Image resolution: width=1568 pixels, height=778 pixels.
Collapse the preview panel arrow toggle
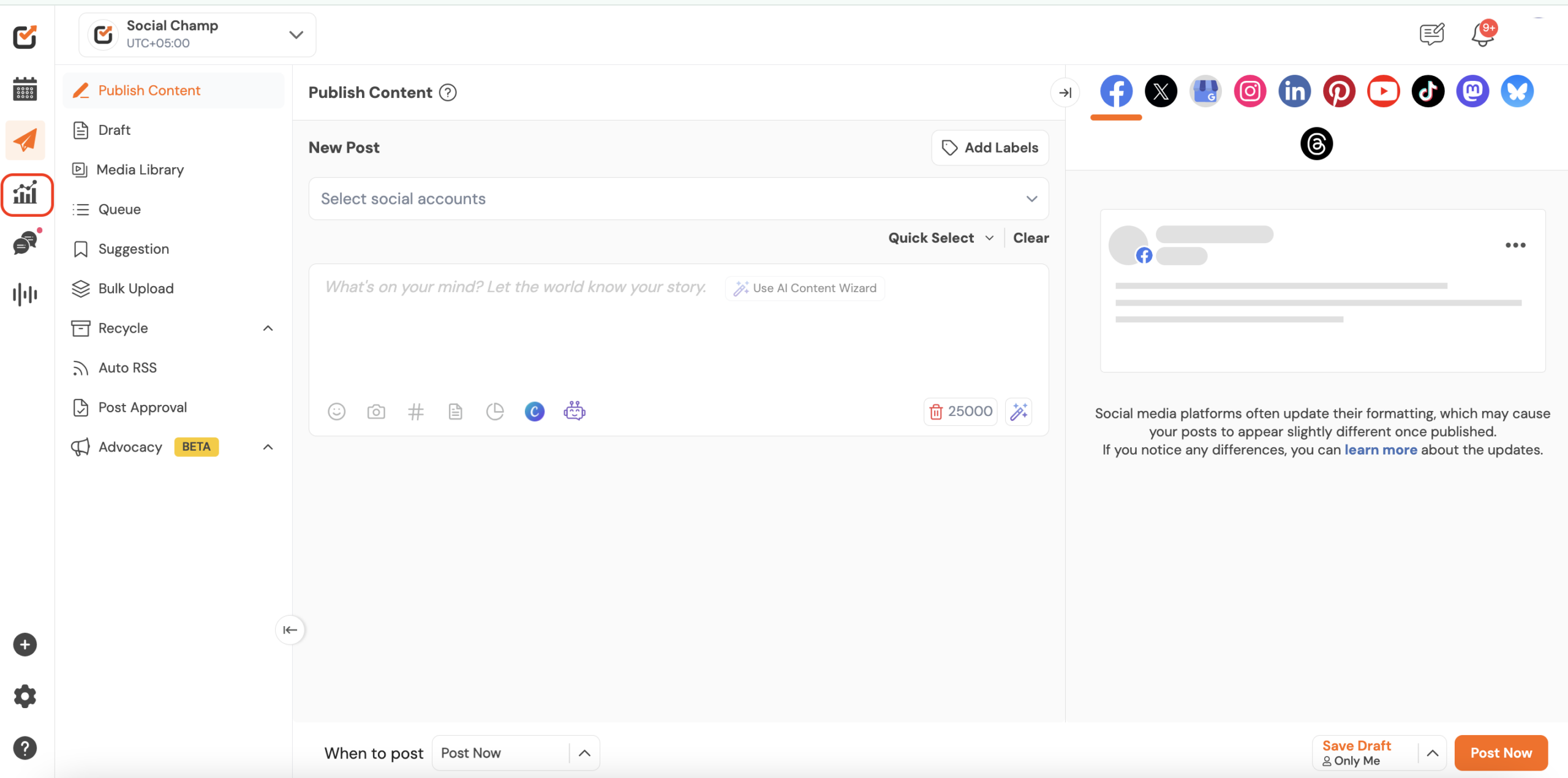[1065, 93]
